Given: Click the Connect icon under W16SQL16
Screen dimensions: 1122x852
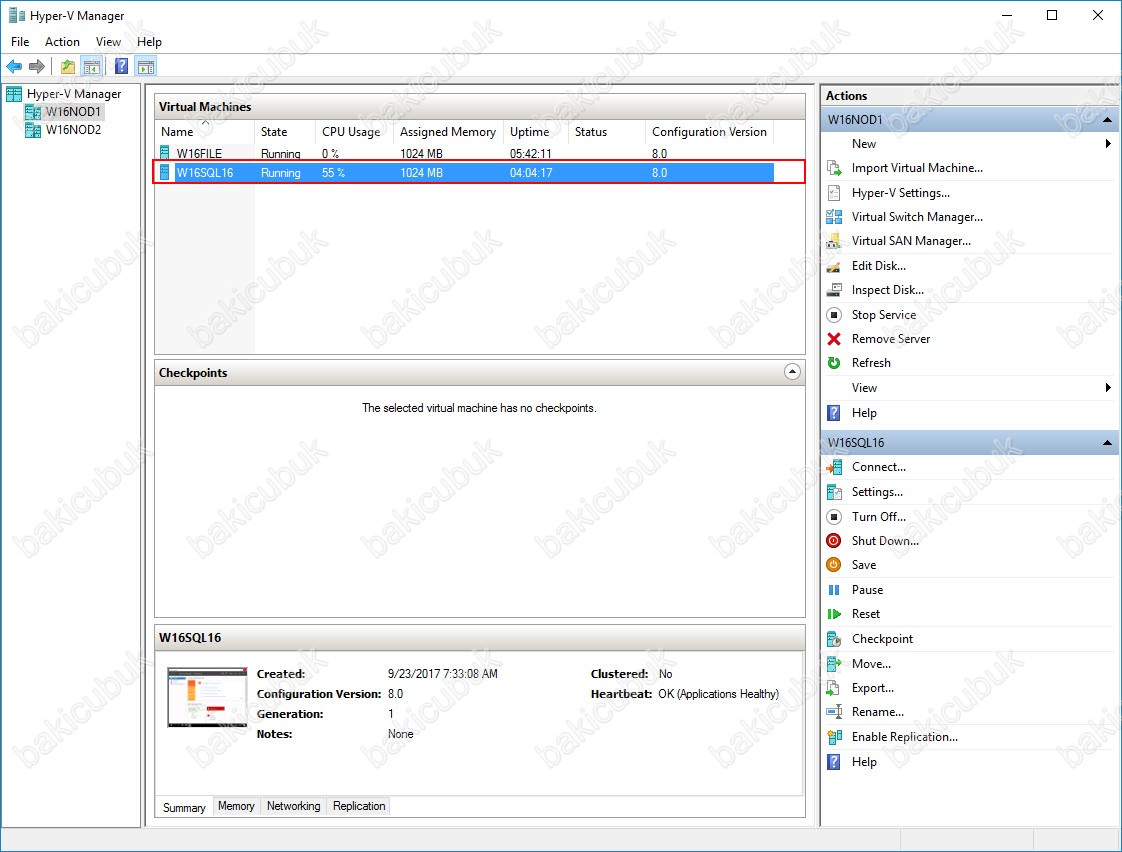Looking at the screenshot, I should (834, 467).
